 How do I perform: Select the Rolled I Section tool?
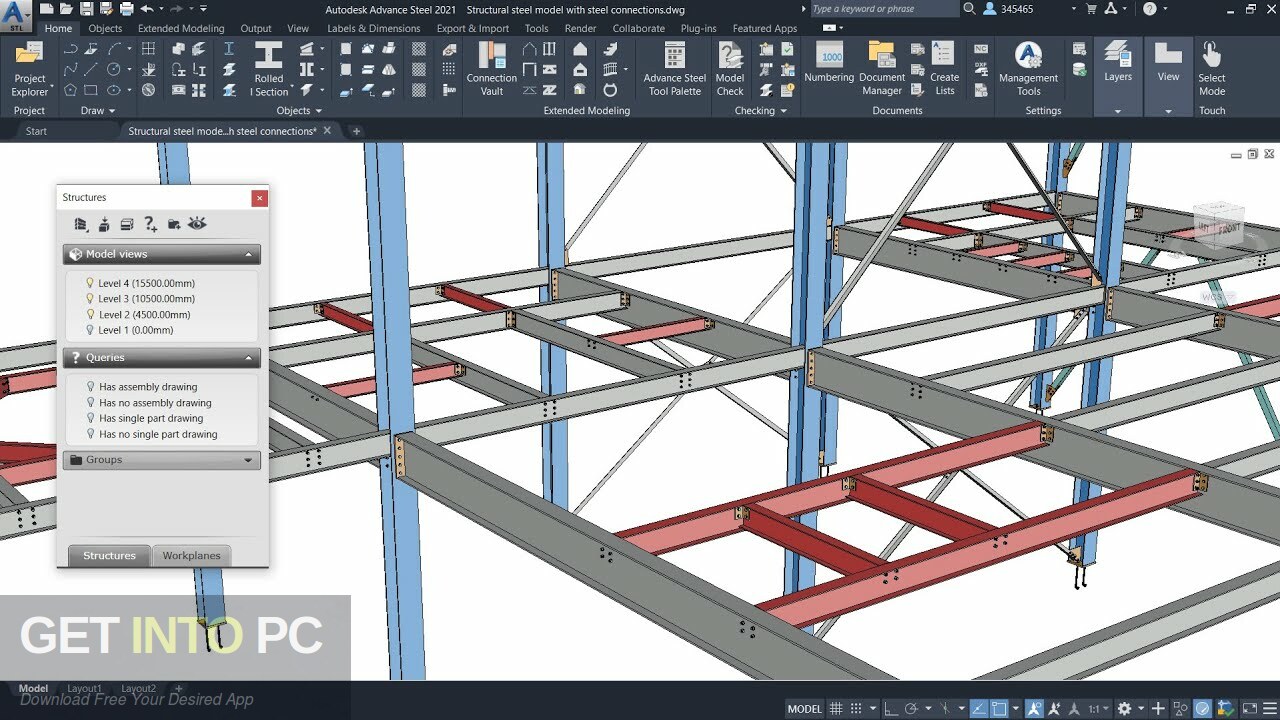coord(269,69)
